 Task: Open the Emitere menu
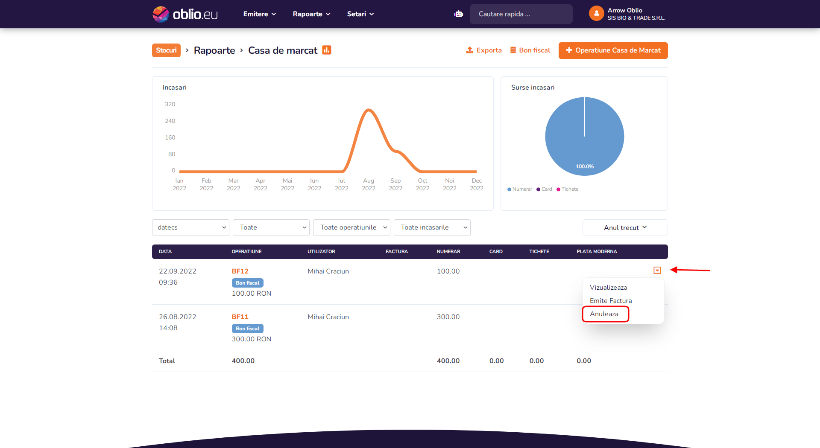(259, 14)
